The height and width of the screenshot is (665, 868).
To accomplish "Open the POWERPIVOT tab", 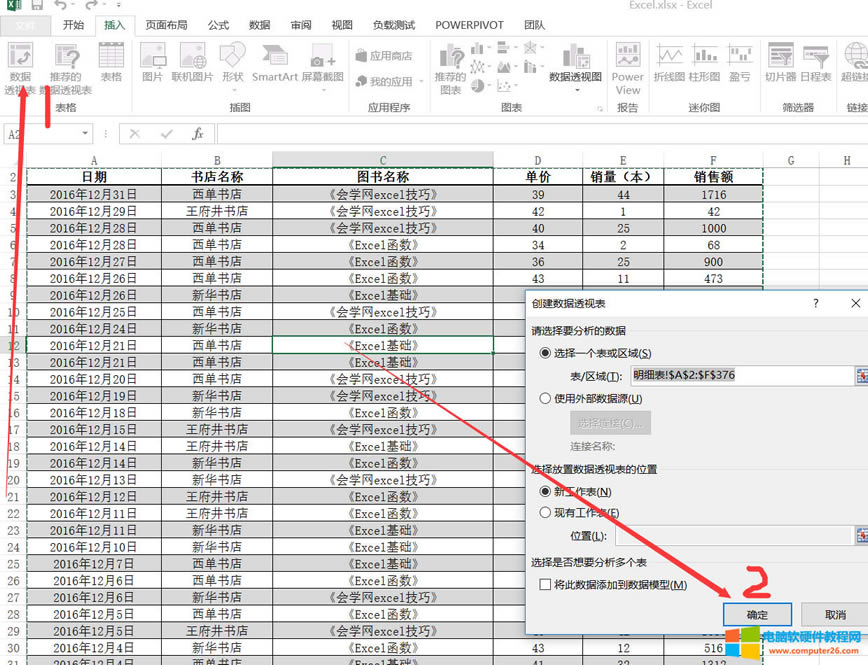I will click(x=469, y=25).
